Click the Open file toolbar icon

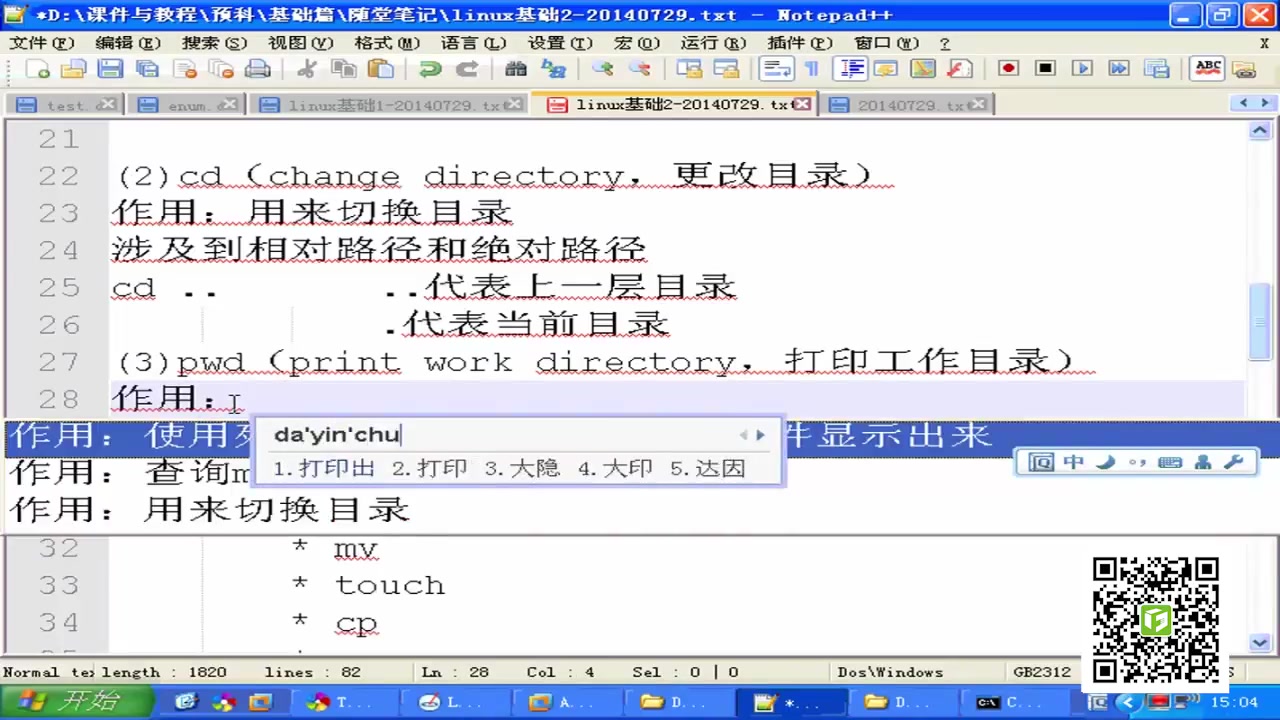pyautogui.click(x=73, y=68)
